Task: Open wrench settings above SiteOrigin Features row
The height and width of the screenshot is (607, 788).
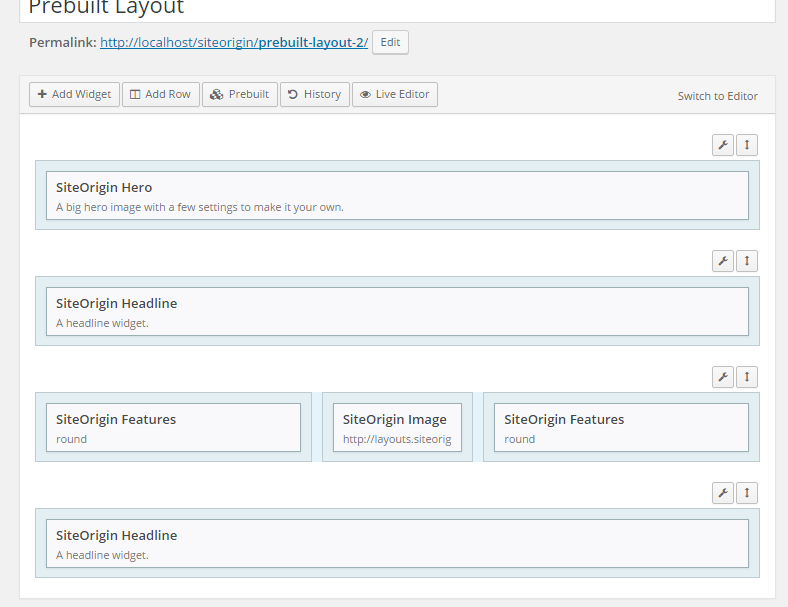Action: tap(723, 377)
